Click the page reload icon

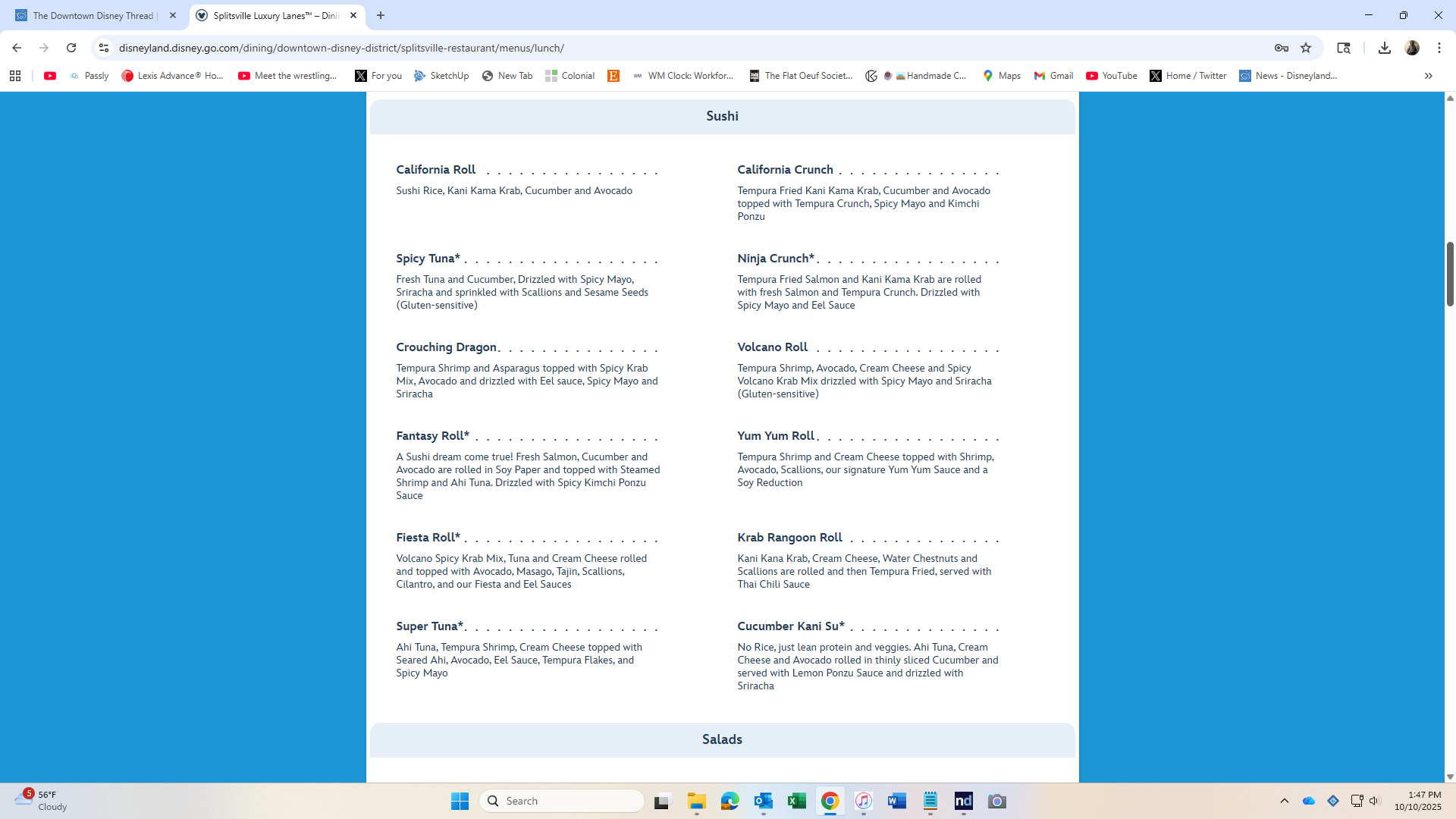coord(71,48)
